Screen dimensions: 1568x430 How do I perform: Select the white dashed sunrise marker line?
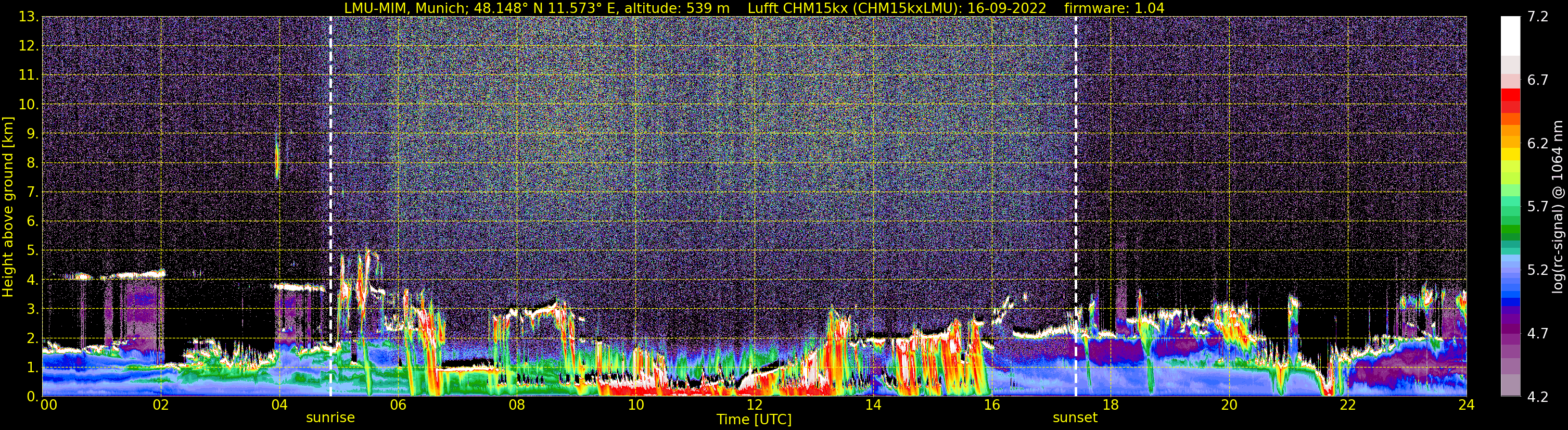[x=330, y=207]
